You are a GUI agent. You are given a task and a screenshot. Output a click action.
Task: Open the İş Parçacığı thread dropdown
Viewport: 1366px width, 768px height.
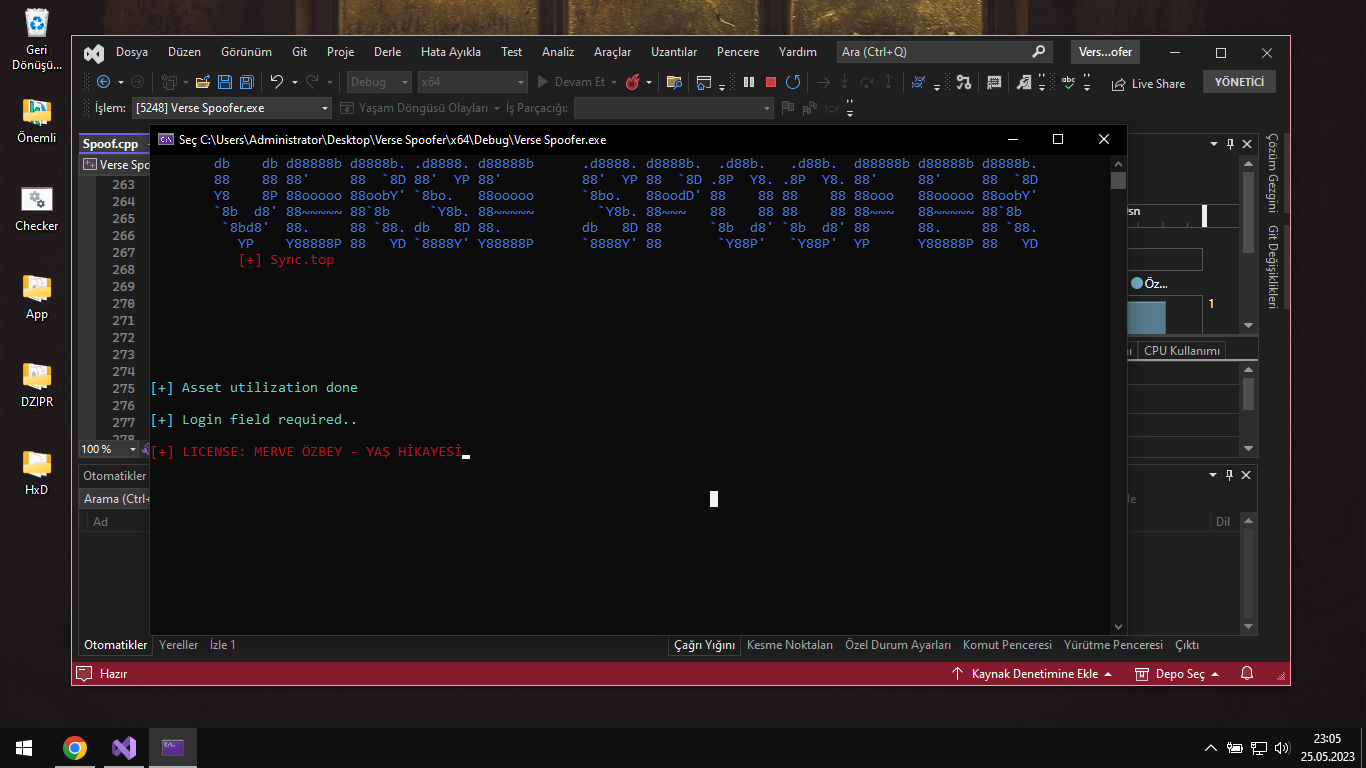(x=674, y=108)
